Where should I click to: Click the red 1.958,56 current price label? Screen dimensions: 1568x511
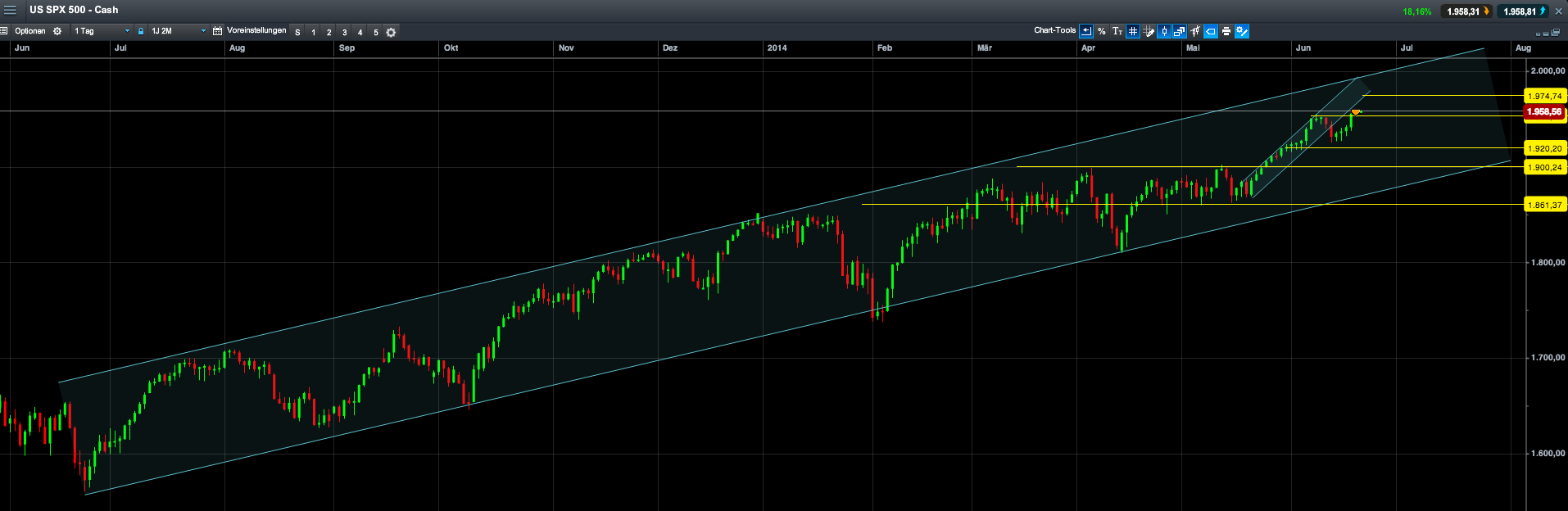pyautogui.click(x=1544, y=112)
